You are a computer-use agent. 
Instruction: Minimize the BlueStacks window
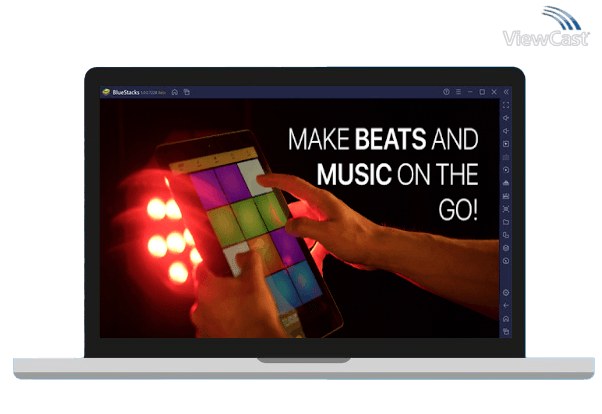coord(470,92)
